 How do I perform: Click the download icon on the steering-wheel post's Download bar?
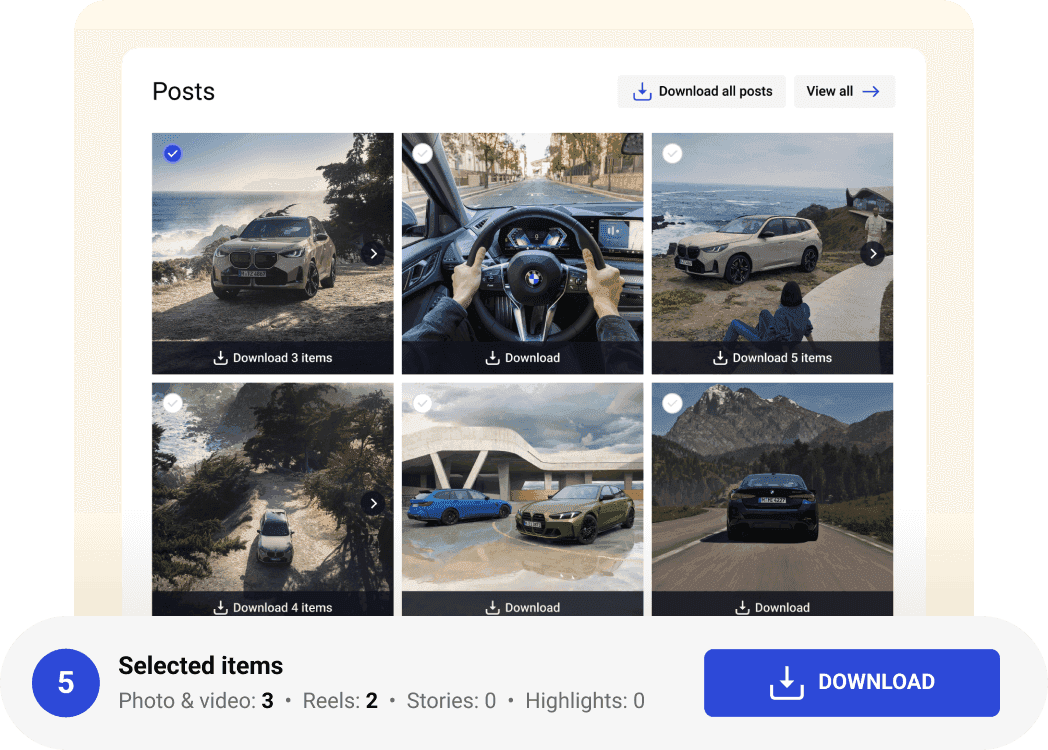pos(493,357)
